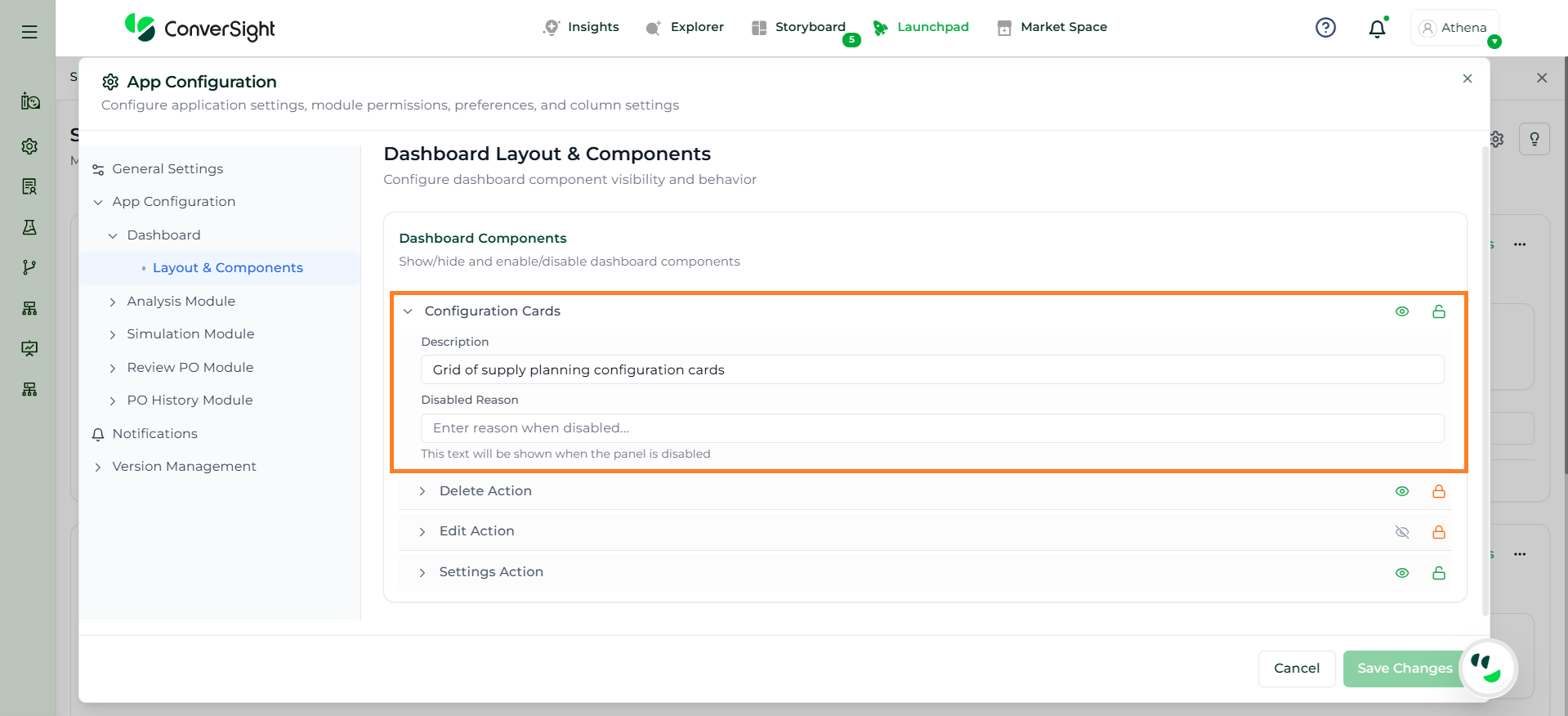1568x716 pixels.
Task: Click the Disabled Reason input field
Action: click(931, 428)
